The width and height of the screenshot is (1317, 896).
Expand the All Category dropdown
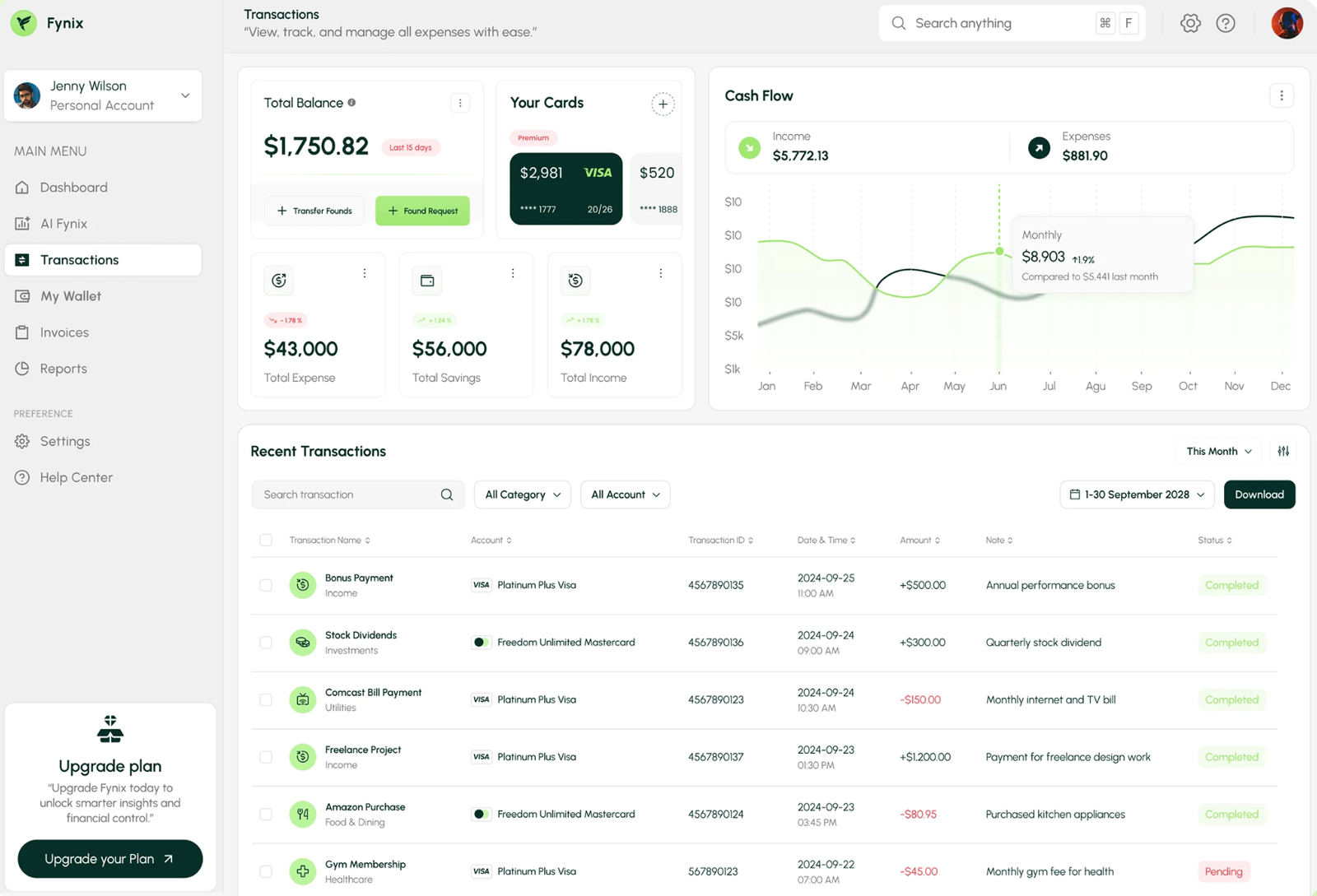(x=523, y=494)
